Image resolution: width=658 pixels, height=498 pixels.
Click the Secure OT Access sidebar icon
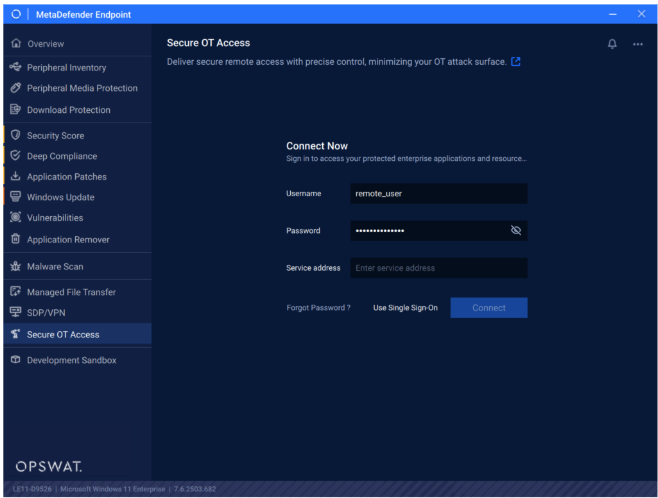point(16,334)
